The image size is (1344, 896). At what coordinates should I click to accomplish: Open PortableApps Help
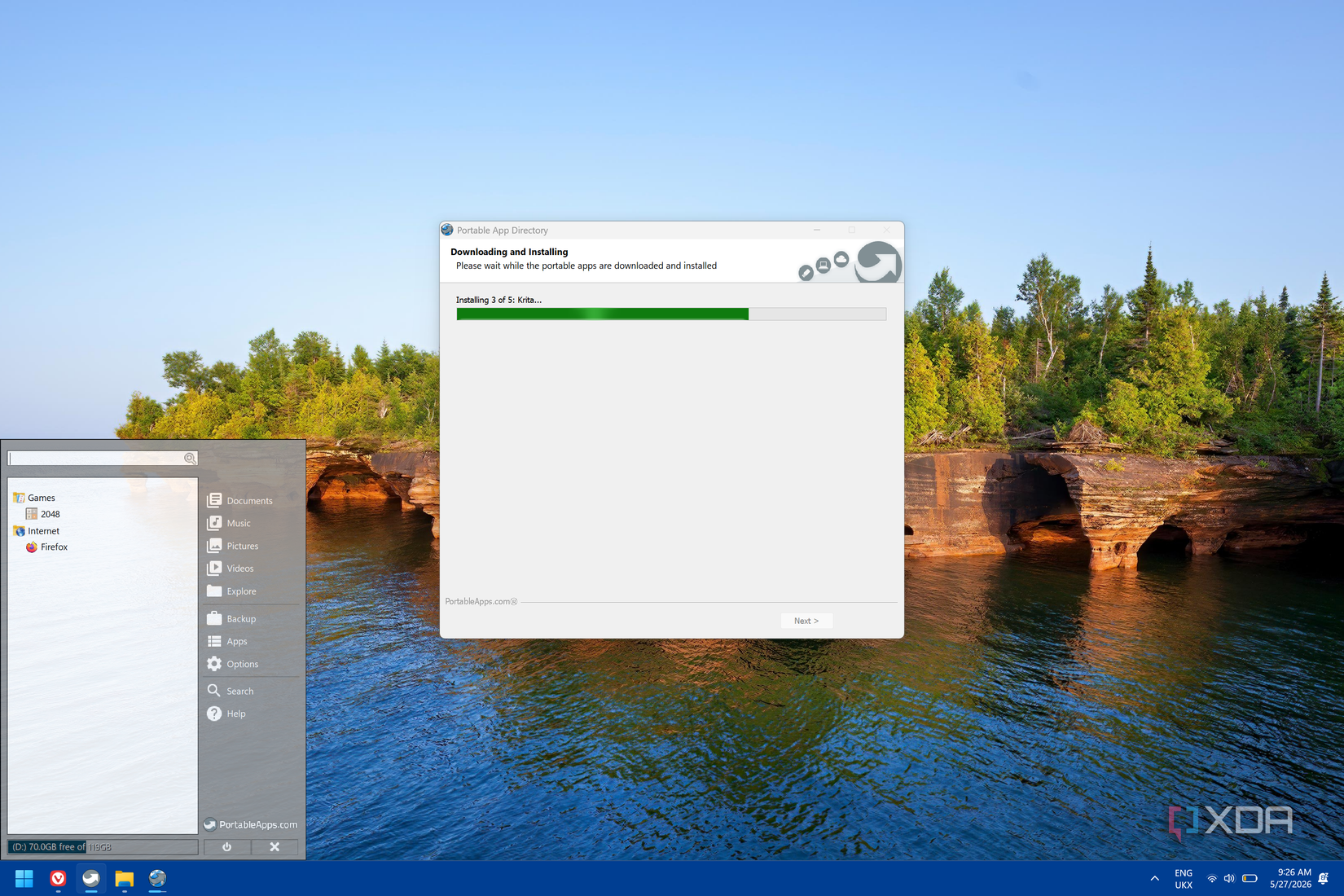point(226,714)
